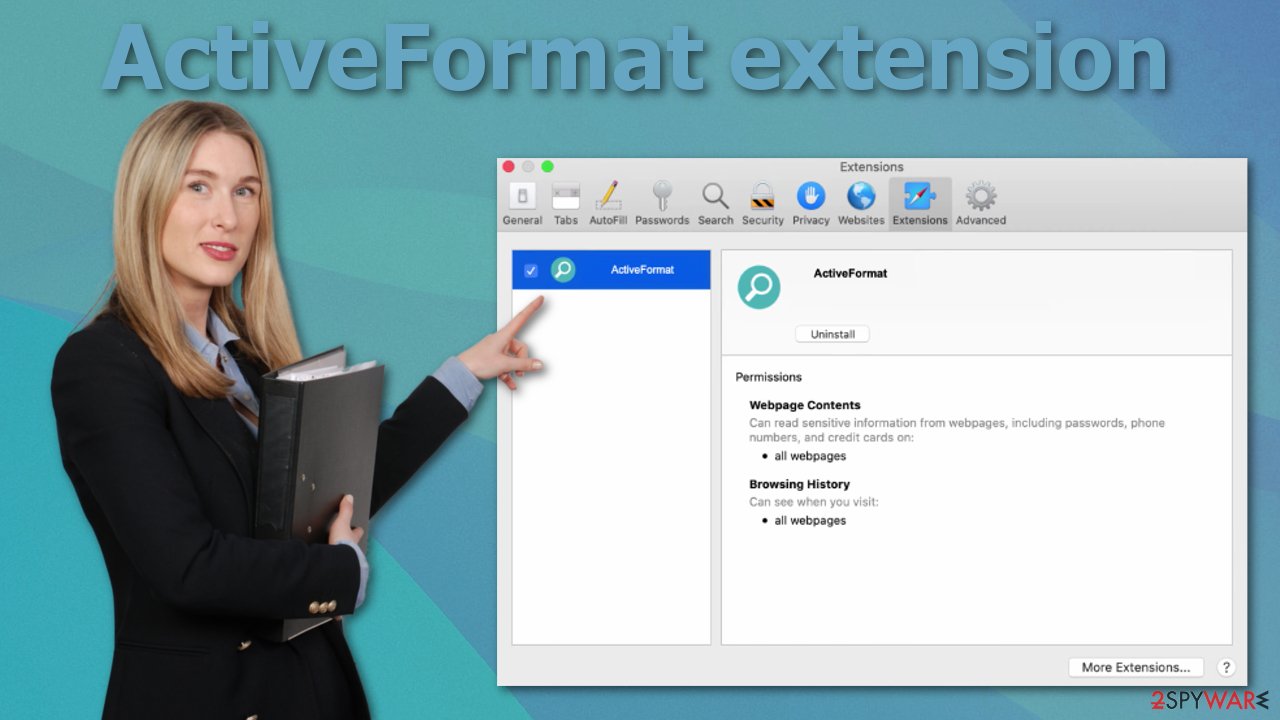Viewport: 1280px width, 720px height.
Task: Click the large ActiveFormat icon in details pane
Action: pyautogui.click(x=759, y=287)
